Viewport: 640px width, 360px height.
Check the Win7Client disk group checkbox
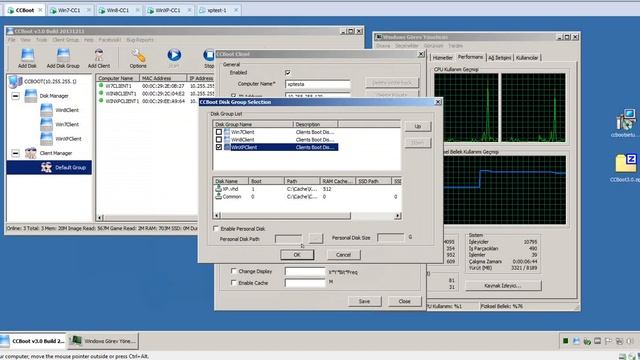coord(219,132)
